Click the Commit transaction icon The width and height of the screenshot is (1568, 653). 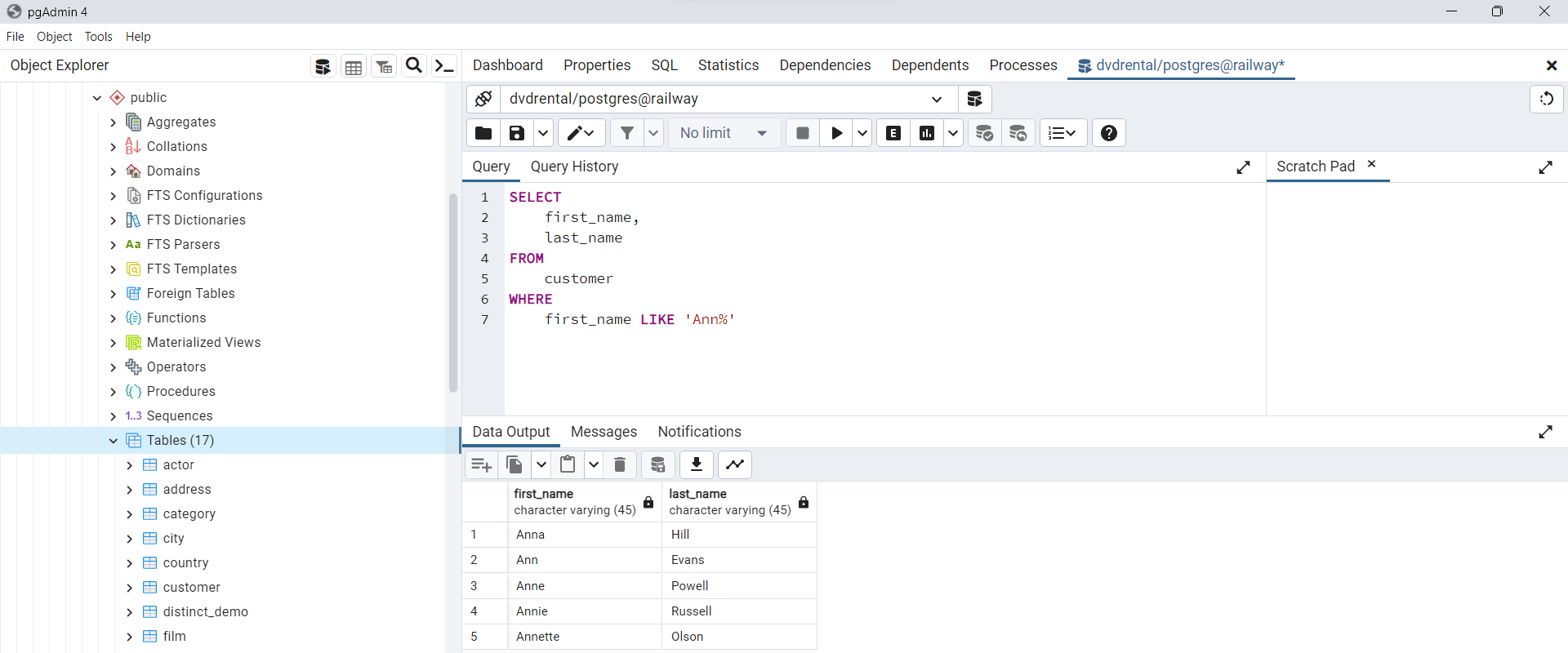pos(985,133)
